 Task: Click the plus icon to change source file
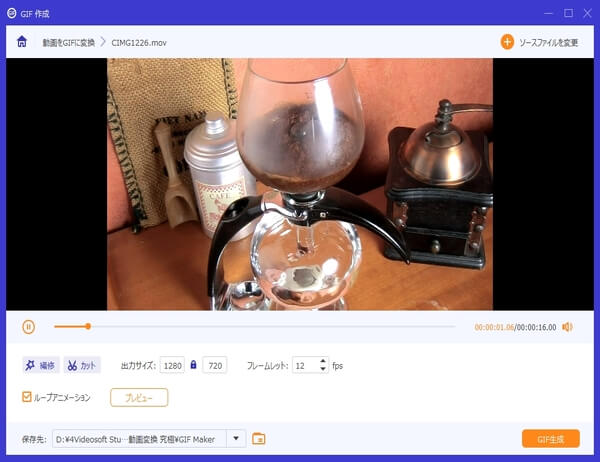pyautogui.click(x=507, y=42)
